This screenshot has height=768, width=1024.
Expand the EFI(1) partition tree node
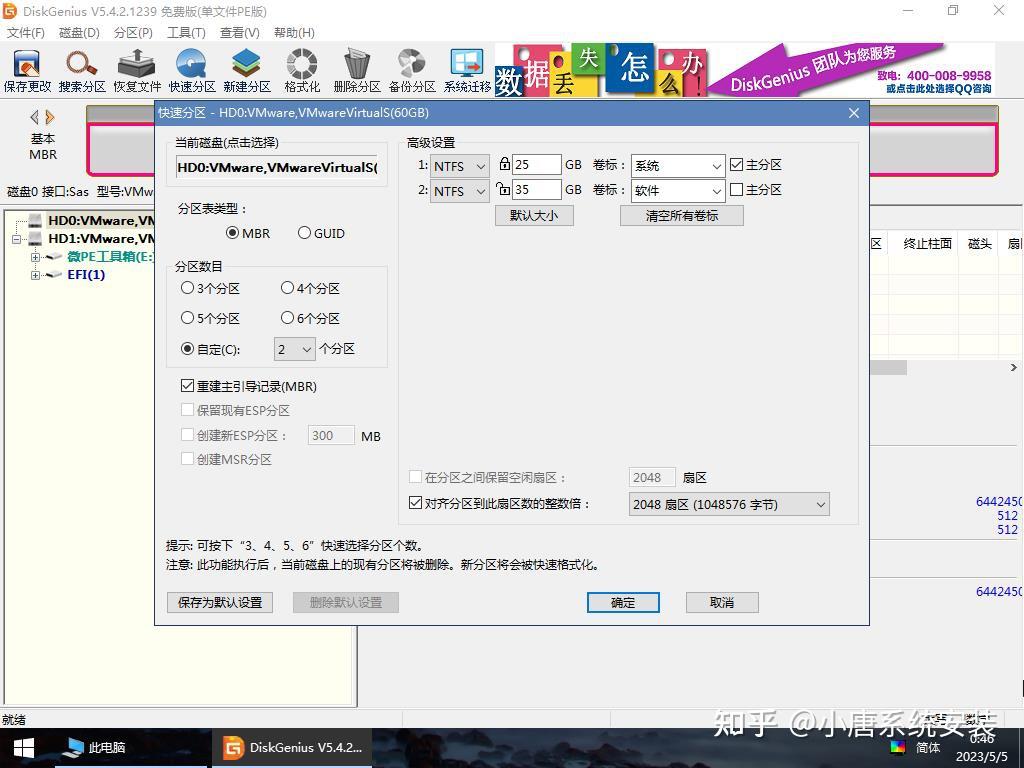(35, 275)
